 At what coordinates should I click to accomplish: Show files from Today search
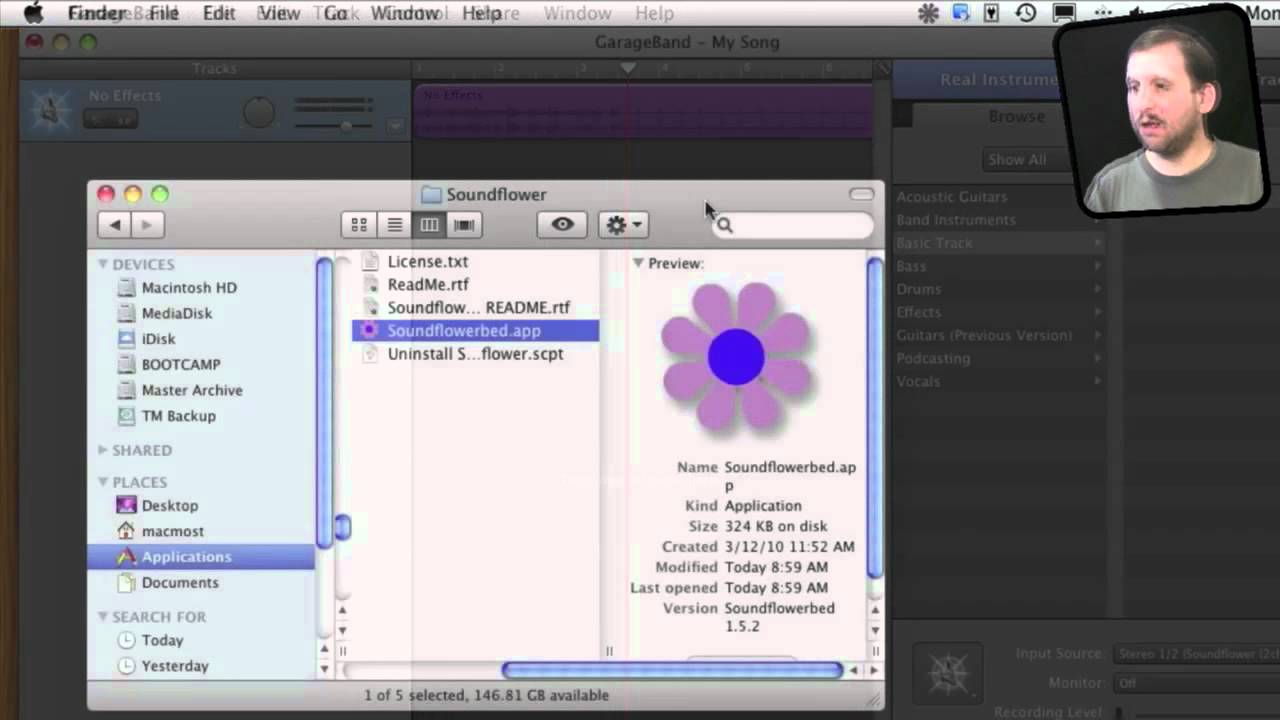[162, 640]
